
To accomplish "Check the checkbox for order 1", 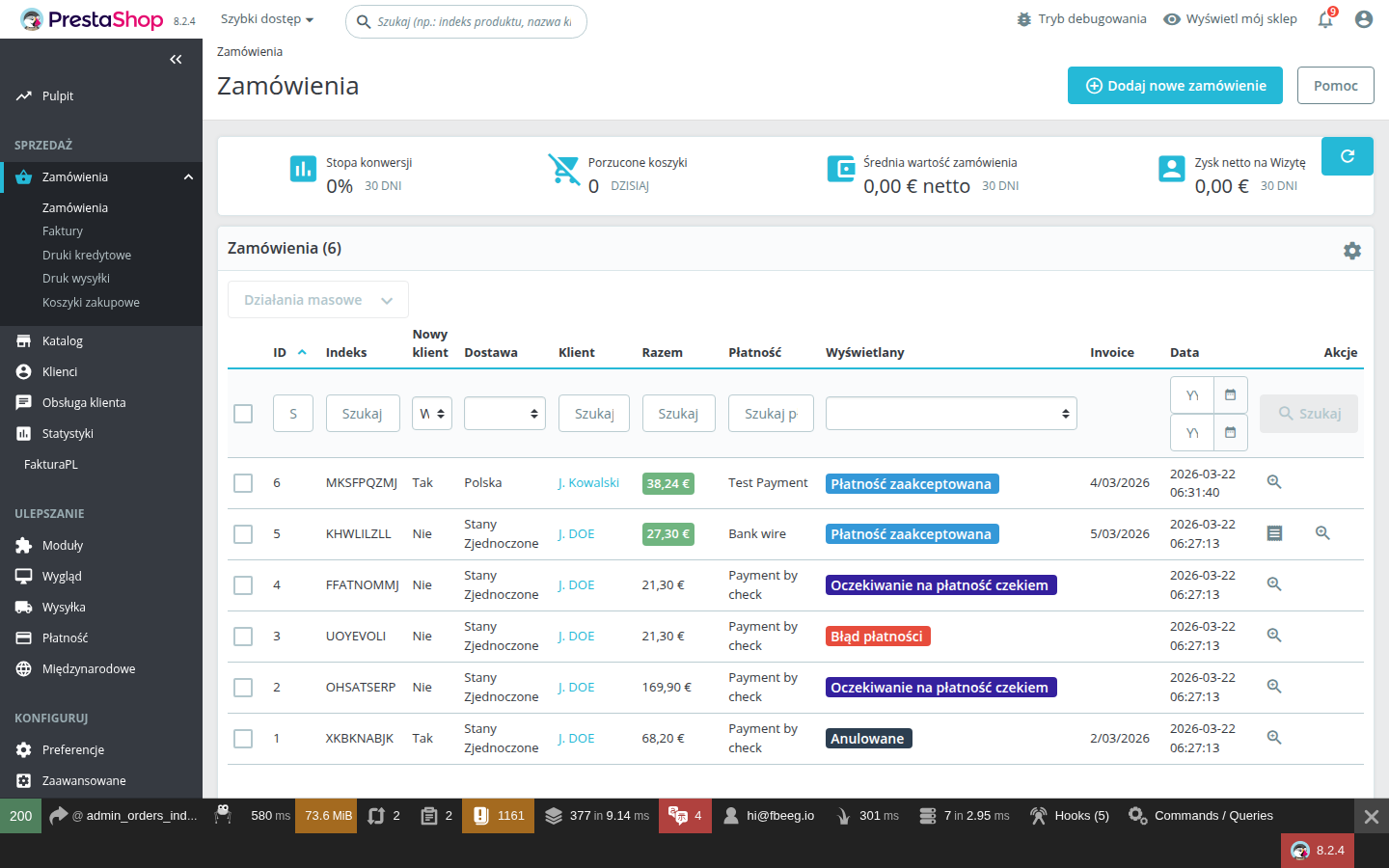I will [x=242, y=738].
